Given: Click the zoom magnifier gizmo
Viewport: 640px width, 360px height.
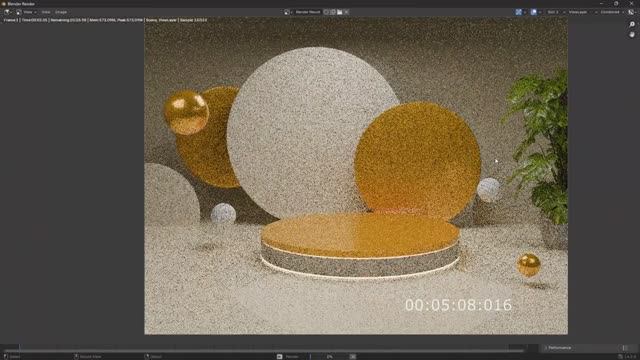Looking at the screenshot, I should point(632,25).
